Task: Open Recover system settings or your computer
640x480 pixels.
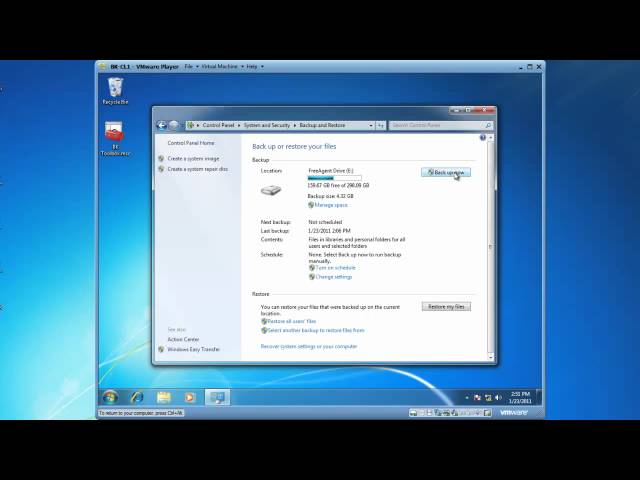Action: coord(309,347)
